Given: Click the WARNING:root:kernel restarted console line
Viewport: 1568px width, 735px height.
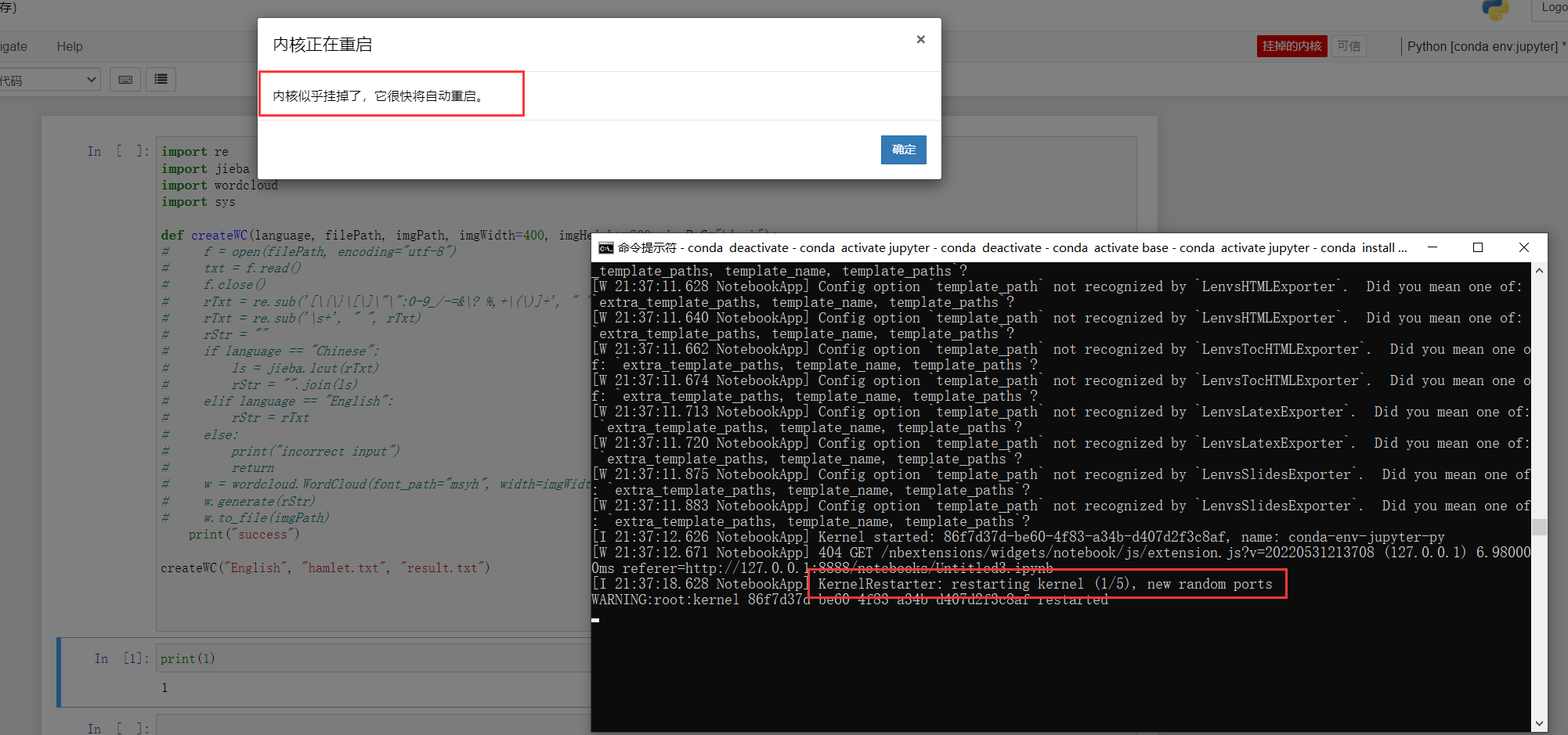Looking at the screenshot, I should point(850,600).
